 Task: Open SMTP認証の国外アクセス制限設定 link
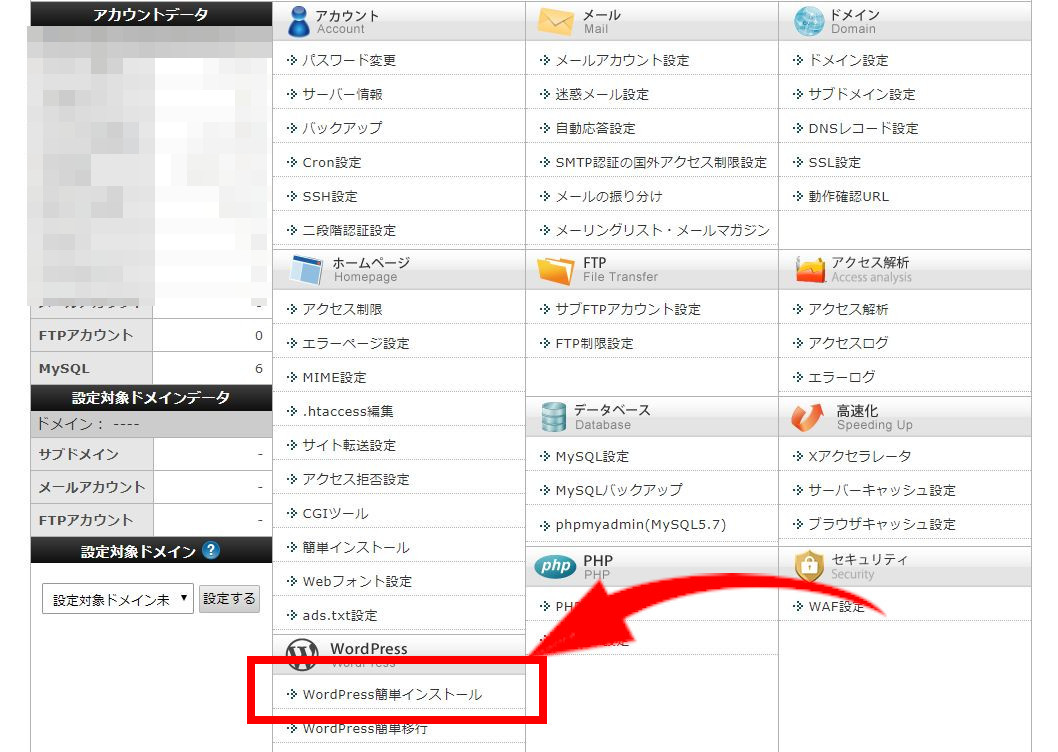pyautogui.click(x=660, y=162)
